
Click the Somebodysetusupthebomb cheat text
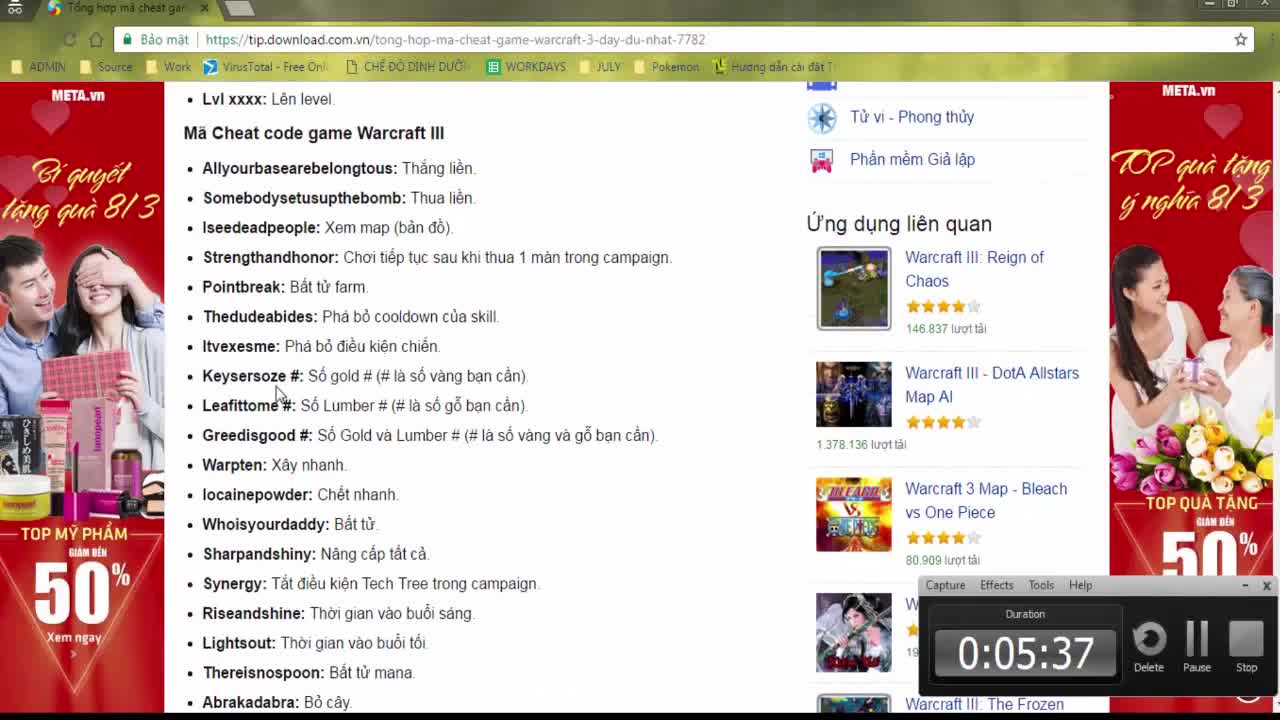coord(304,198)
